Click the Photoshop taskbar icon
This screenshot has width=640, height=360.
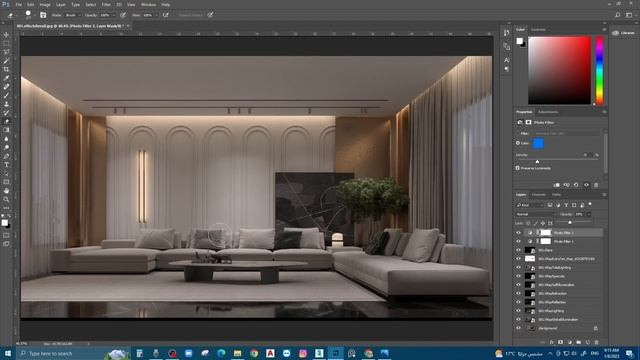coord(336,353)
